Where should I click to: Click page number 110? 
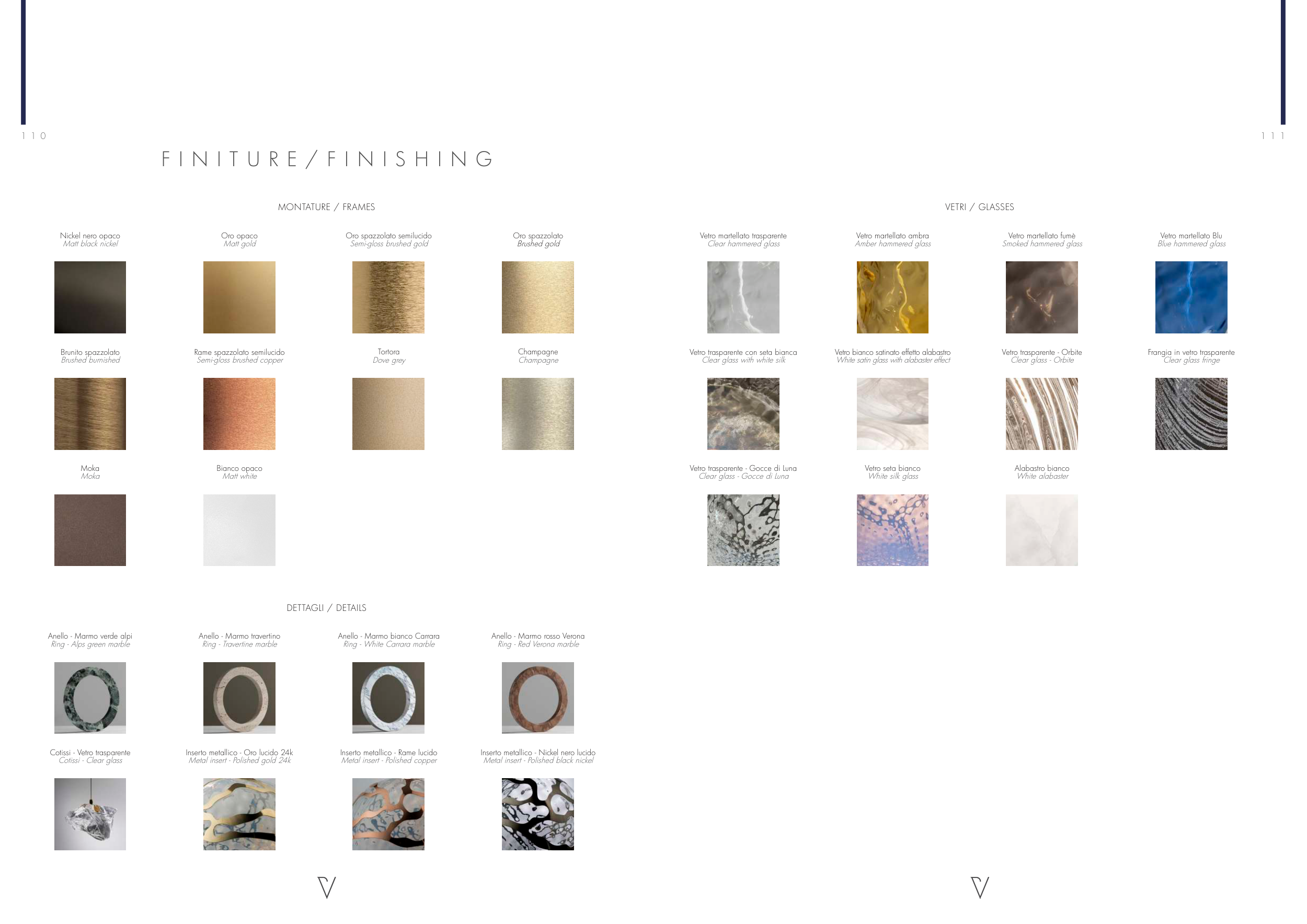34,136
